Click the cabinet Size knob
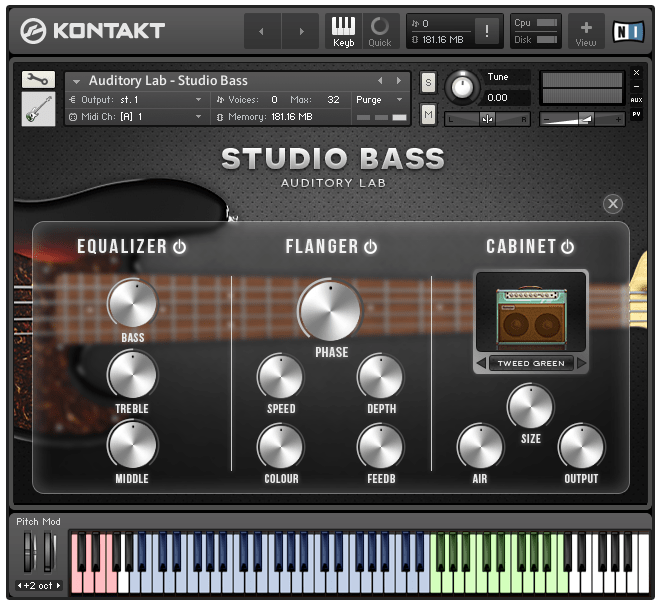This screenshot has width=660, height=605. click(530, 406)
